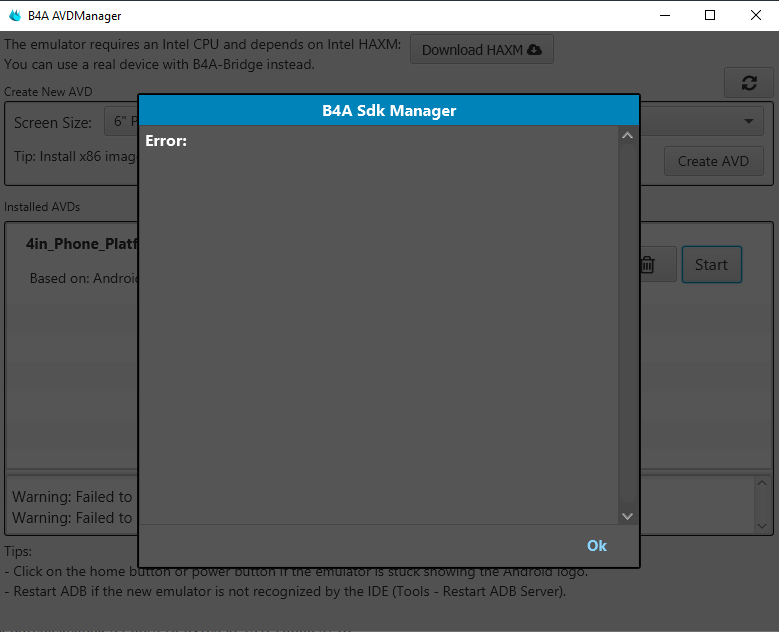Click the 'Error:' text in the dialog
Screen dimensions: 779x632
[166, 141]
